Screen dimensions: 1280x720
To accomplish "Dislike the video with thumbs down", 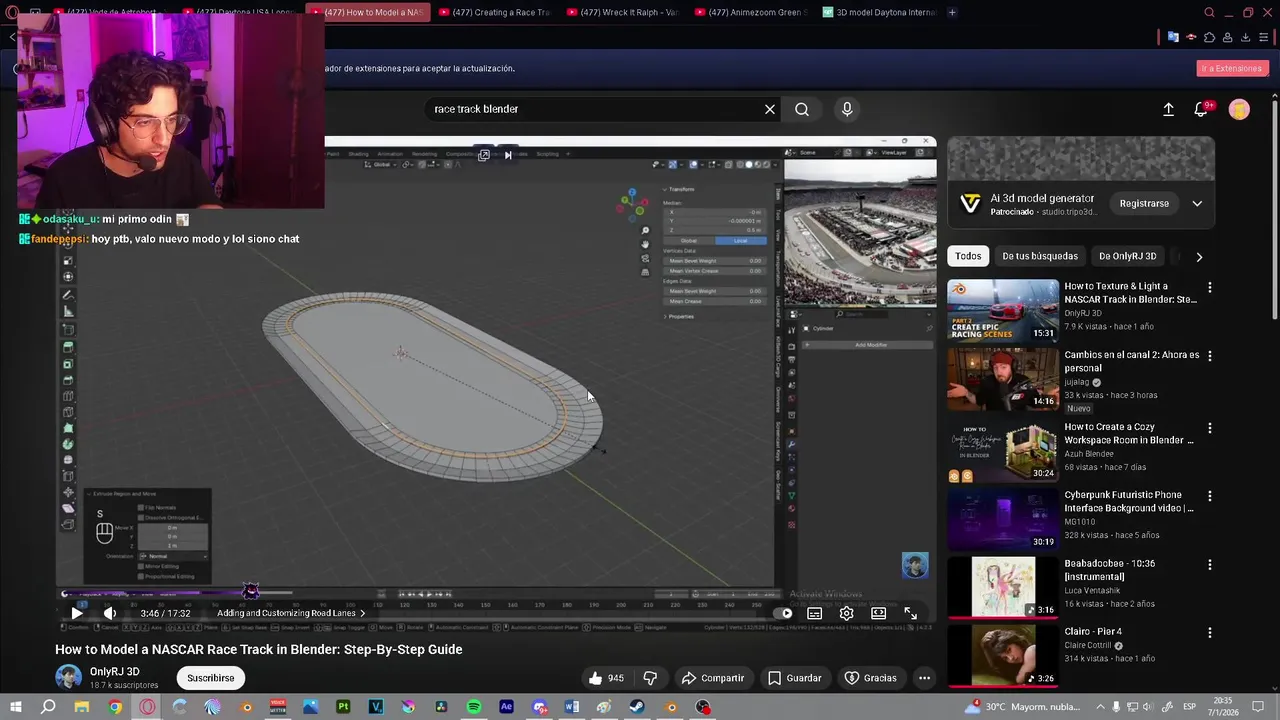I will tap(650, 678).
